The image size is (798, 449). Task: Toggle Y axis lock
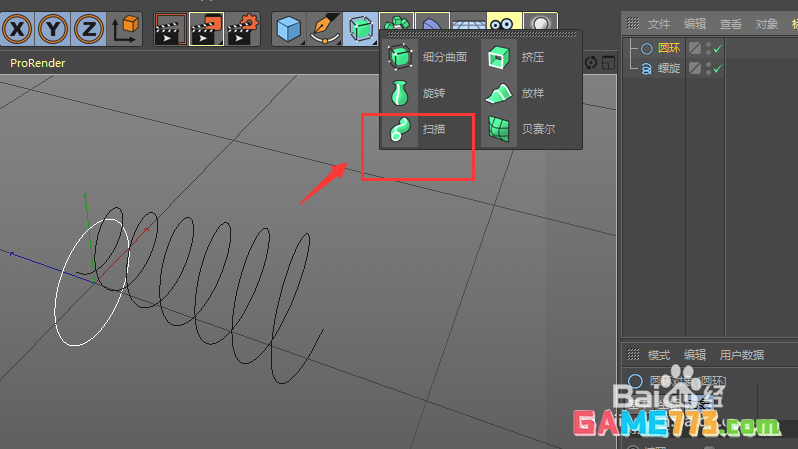click(55, 28)
